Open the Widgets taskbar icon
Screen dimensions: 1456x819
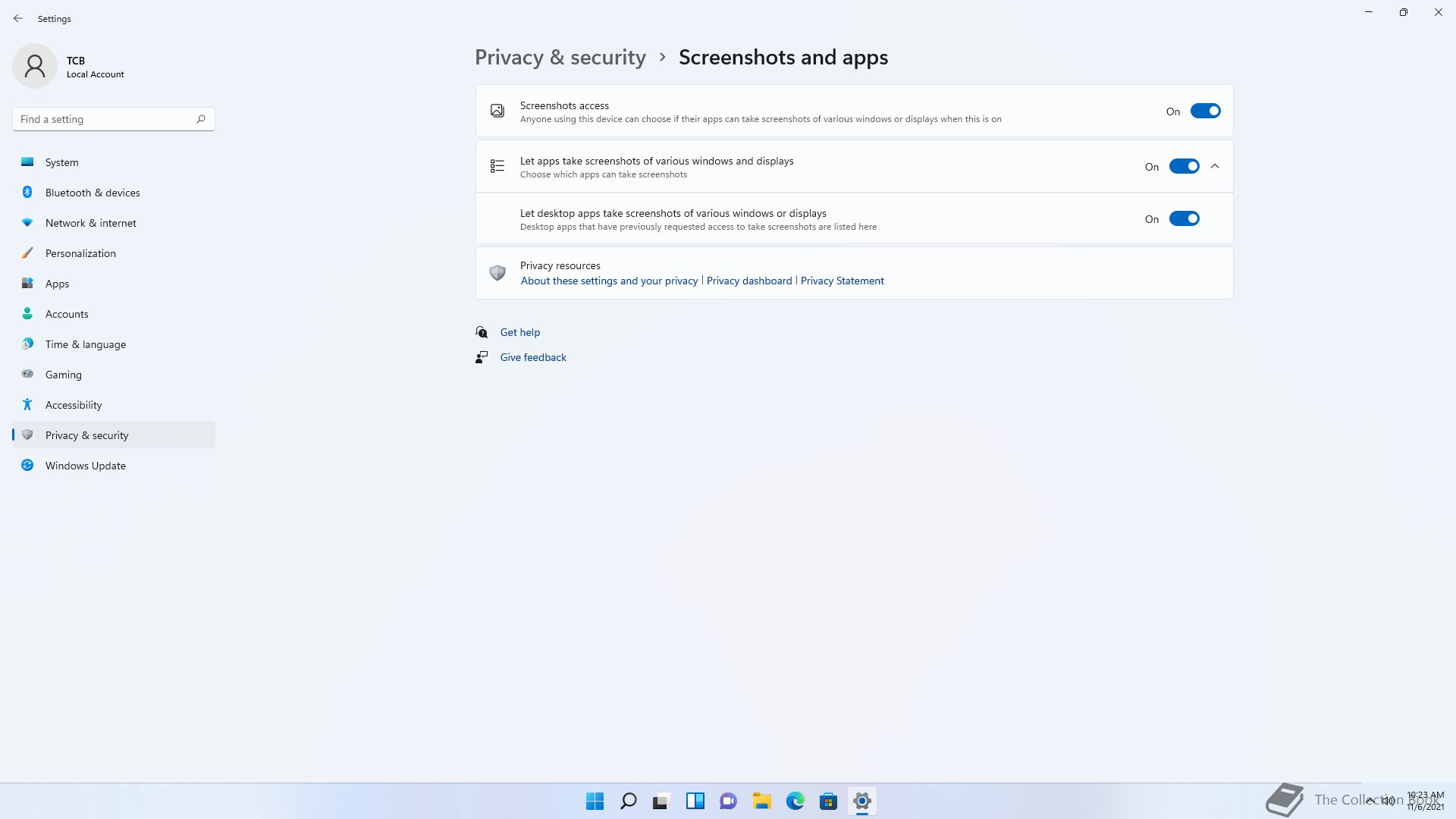click(695, 801)
